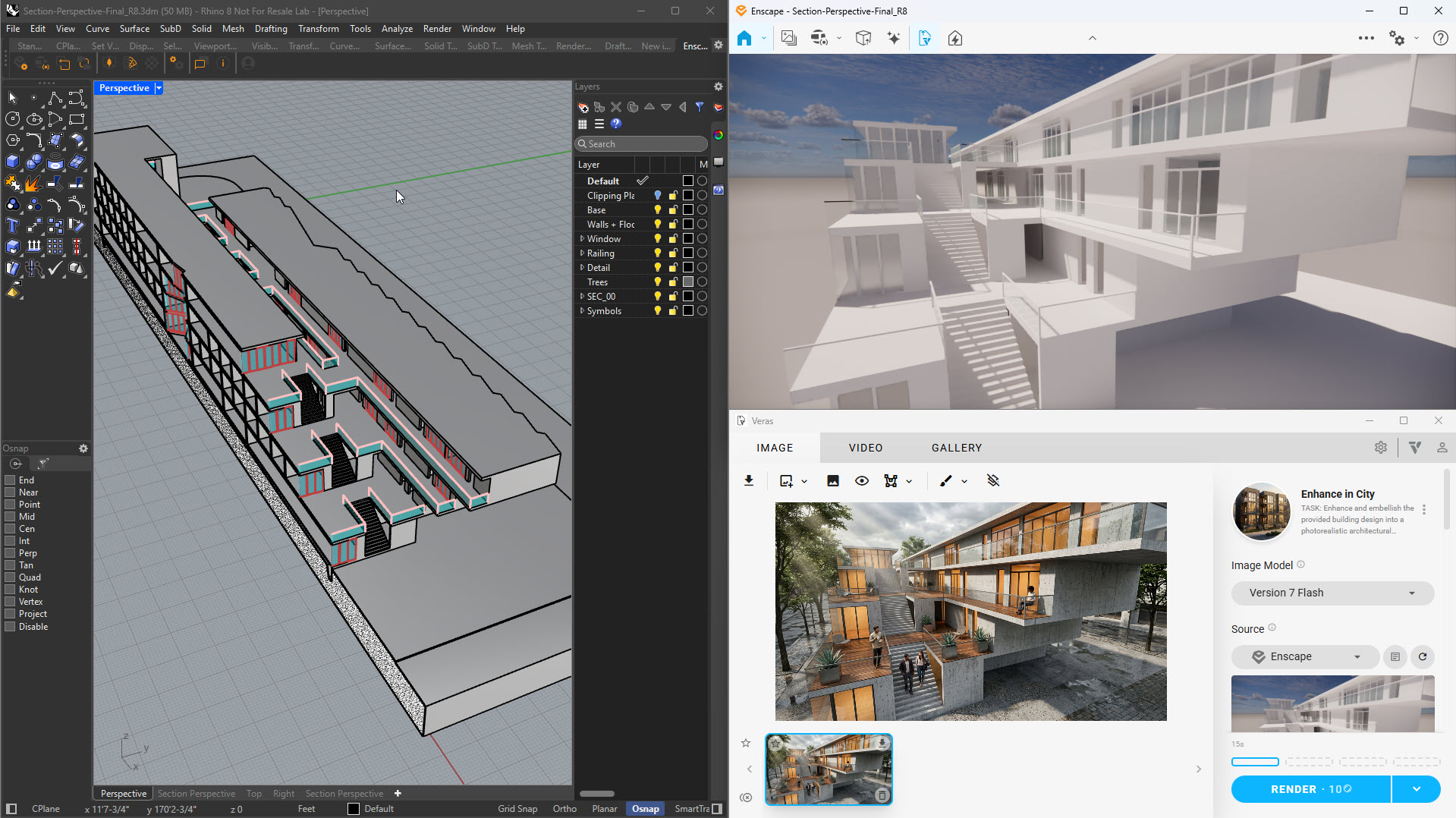Click the Enscape asset library cube icon
The height and width of the screenshot is (818, 1456).
[863, 38]
